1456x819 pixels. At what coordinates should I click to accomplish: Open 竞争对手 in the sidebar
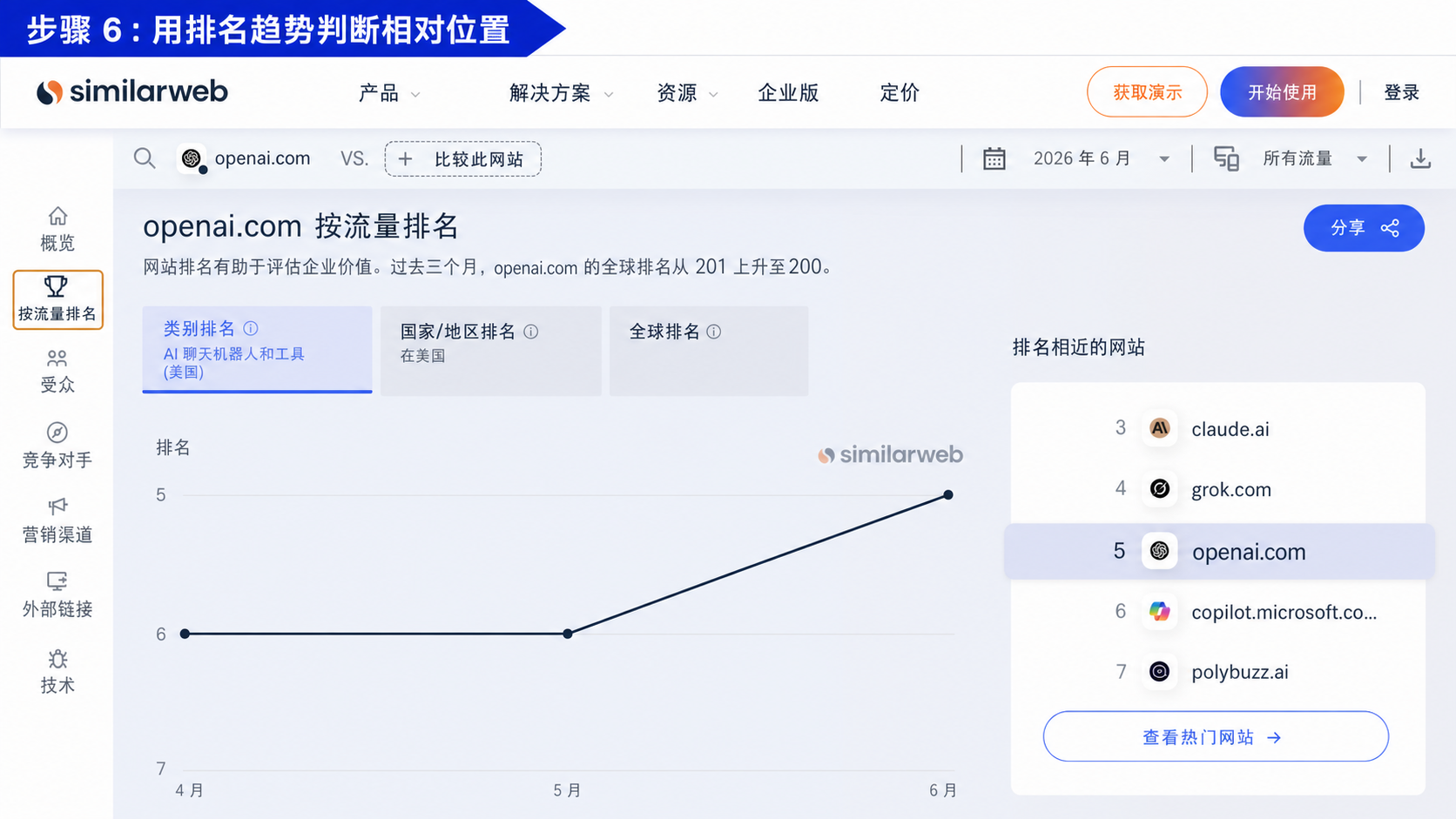coord(57,446)
